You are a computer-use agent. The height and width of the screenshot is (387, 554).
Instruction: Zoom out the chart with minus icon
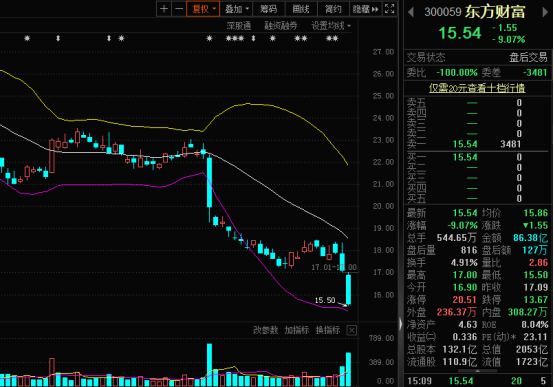tap(179, 9)
